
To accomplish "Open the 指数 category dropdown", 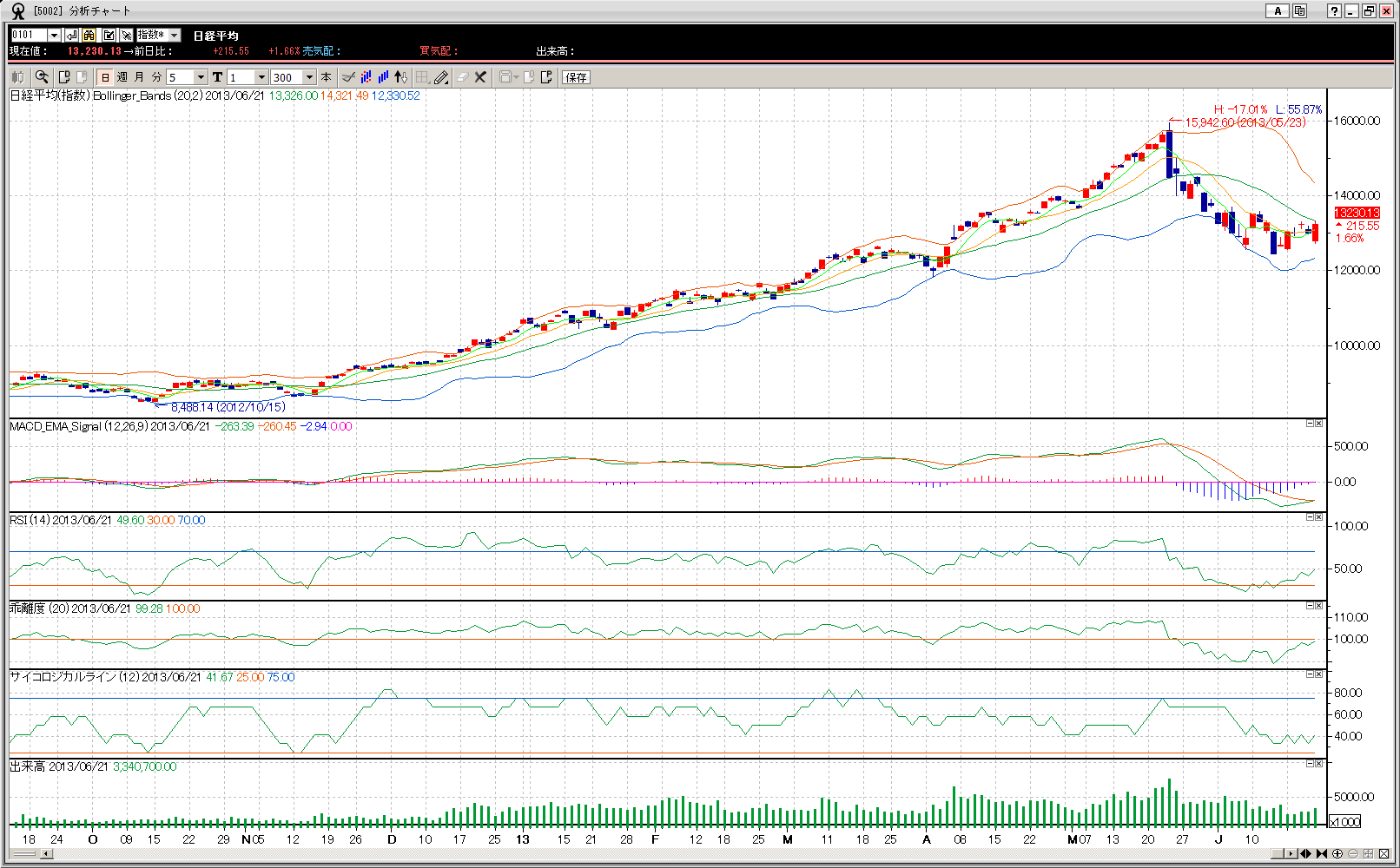I will pos(174,35).
